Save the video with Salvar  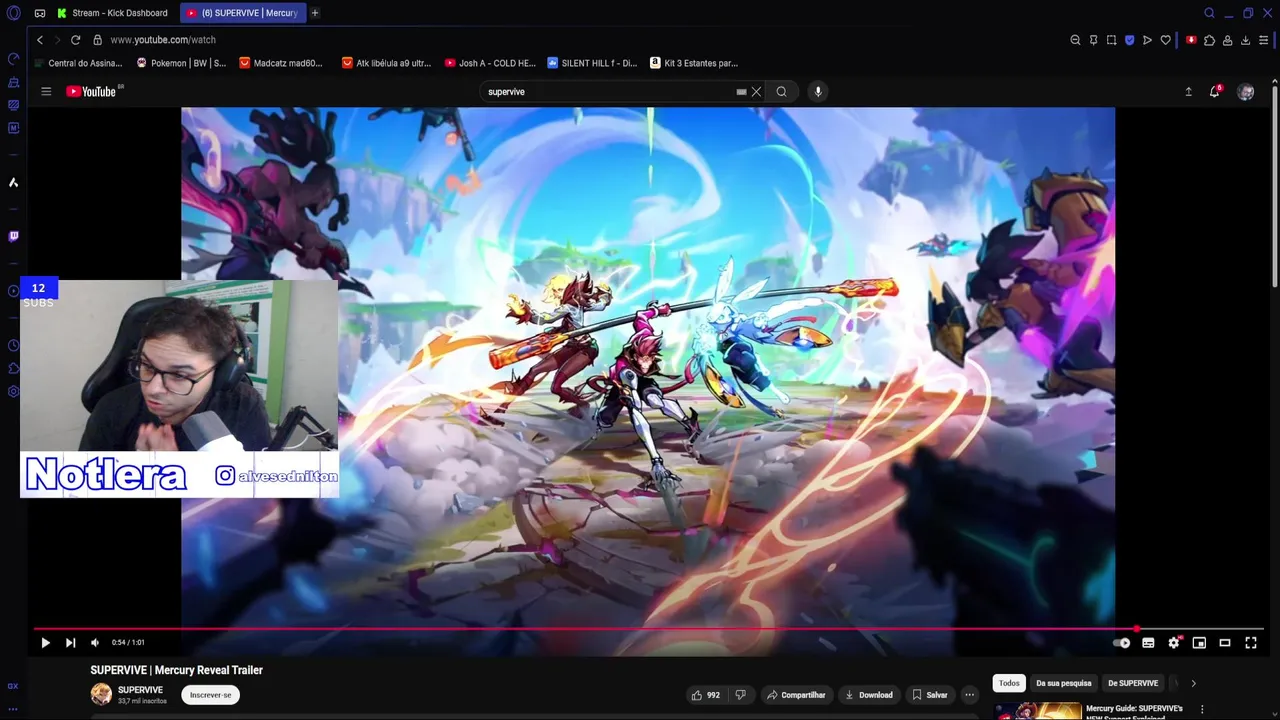930,695
